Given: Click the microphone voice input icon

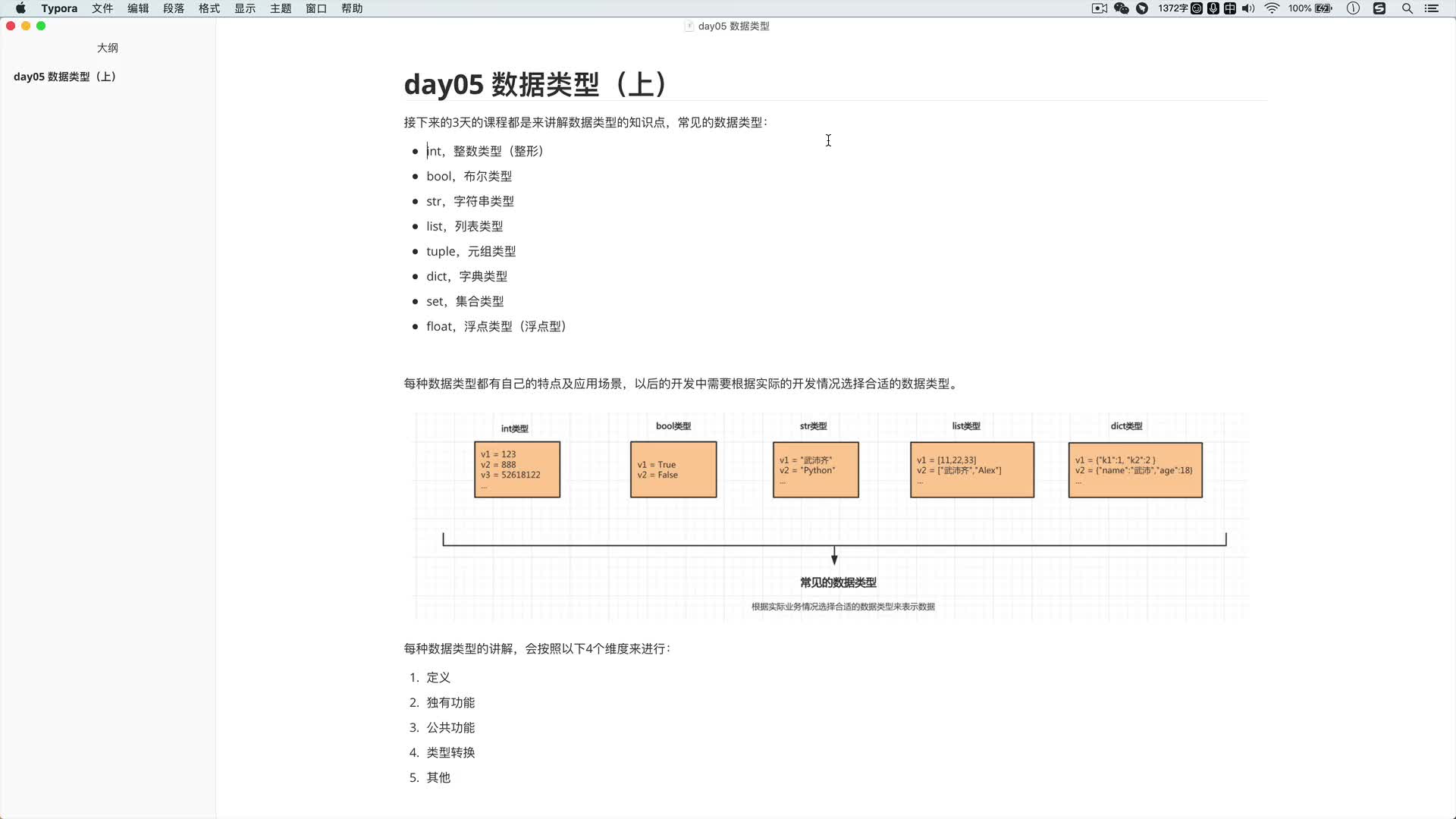Looking at the screenshot, I should [x=1213, y=8].
